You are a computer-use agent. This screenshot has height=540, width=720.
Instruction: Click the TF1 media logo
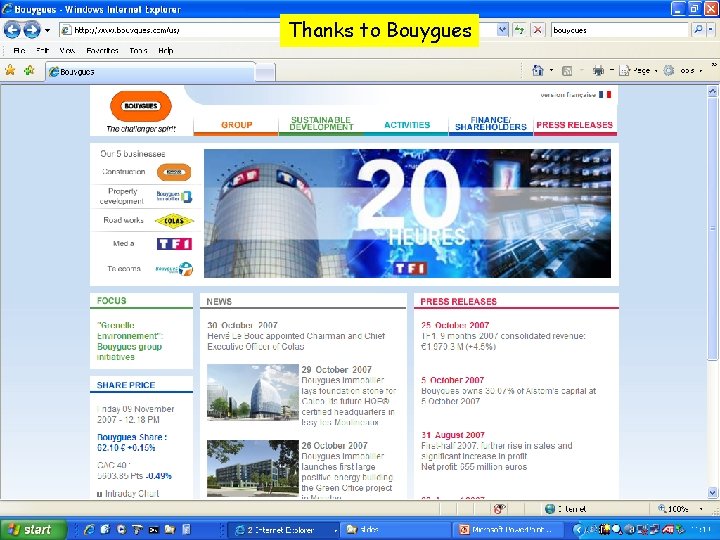pos(174,244)
